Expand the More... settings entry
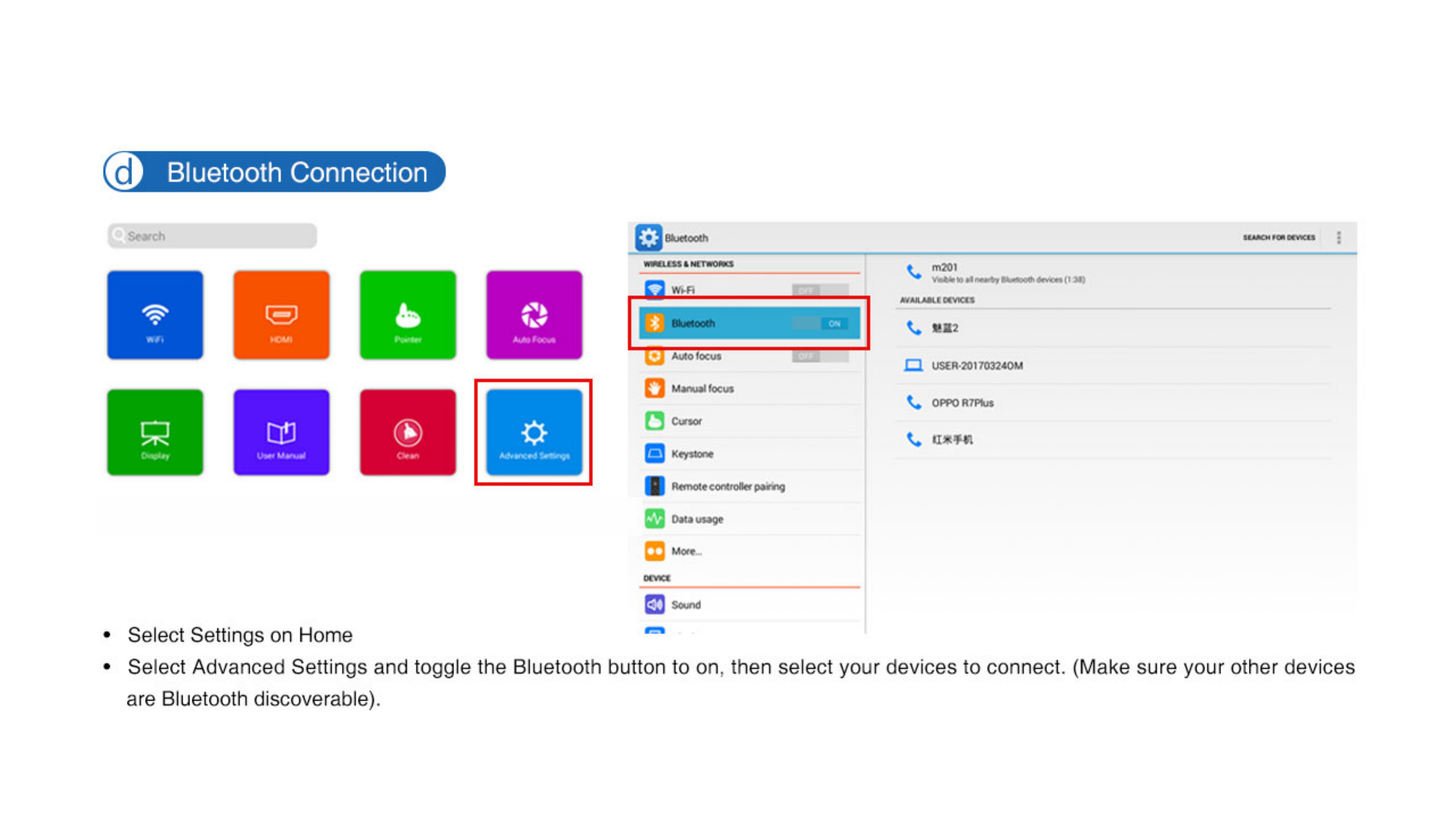This screenshot has width=1456, height=819. [x=686, y=551]
